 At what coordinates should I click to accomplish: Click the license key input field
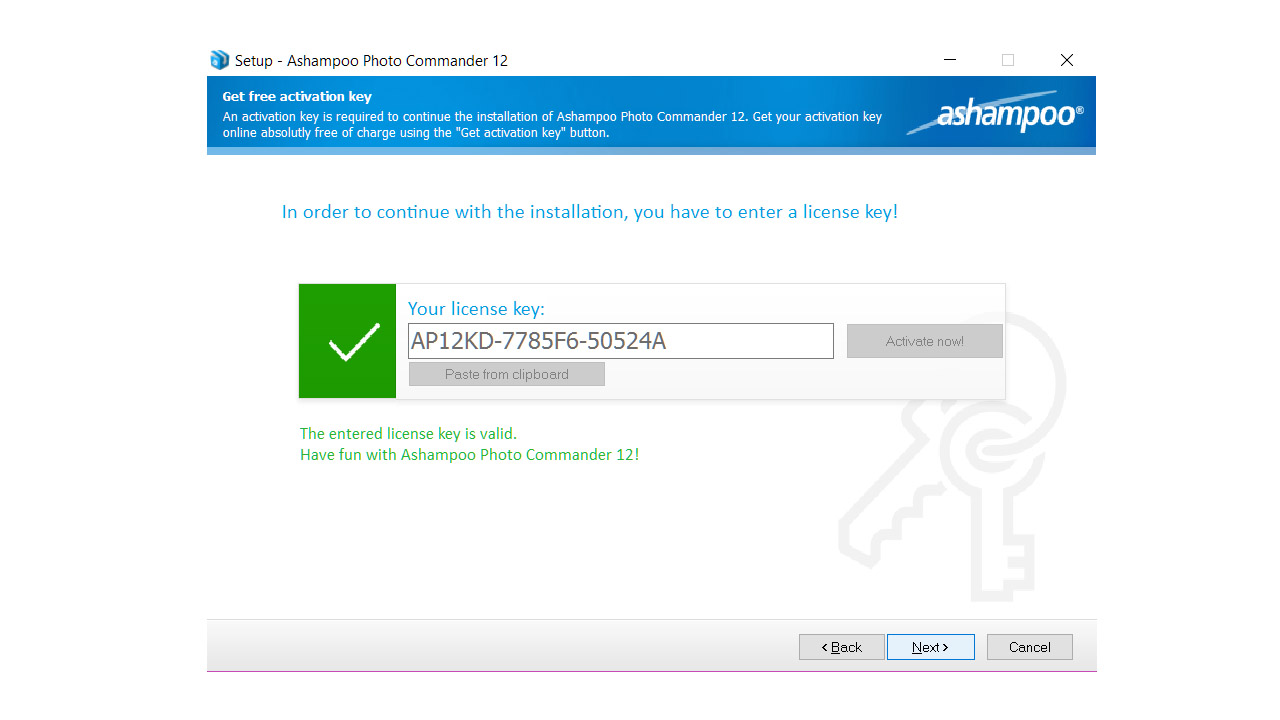[x=620, y=341]
